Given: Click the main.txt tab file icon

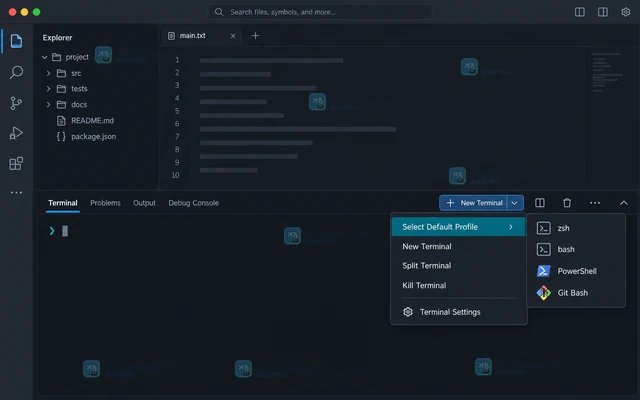Looking at the screenshot, I should click(x=171, y=36).
